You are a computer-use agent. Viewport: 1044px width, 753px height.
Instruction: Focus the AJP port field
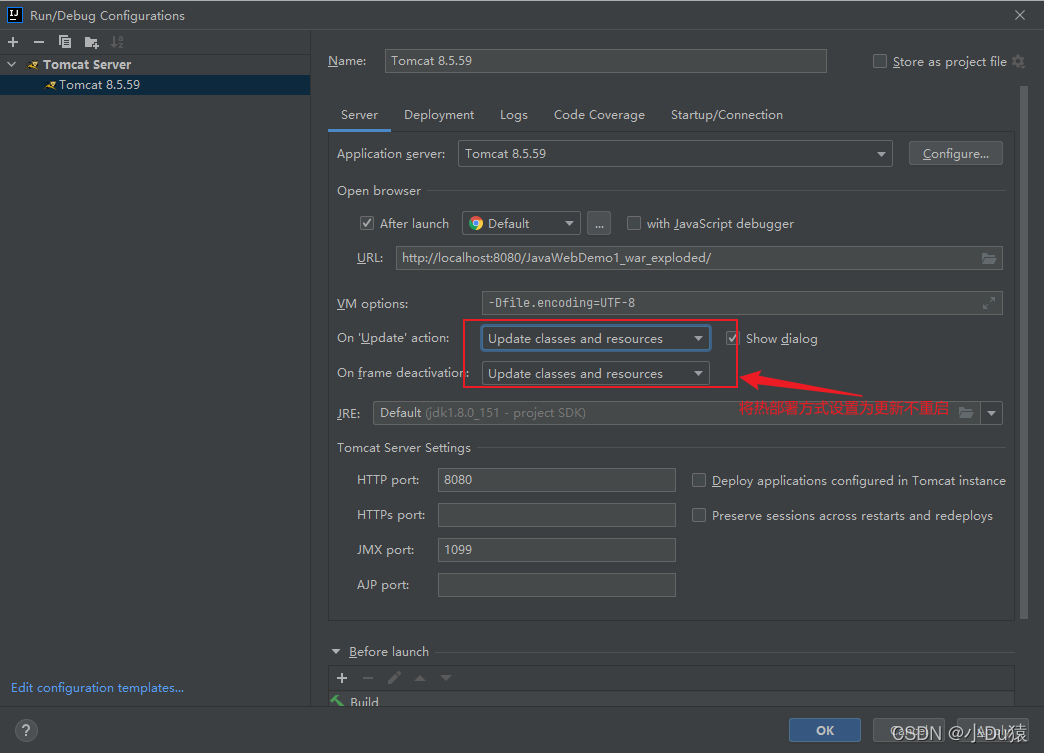[557, 585]
